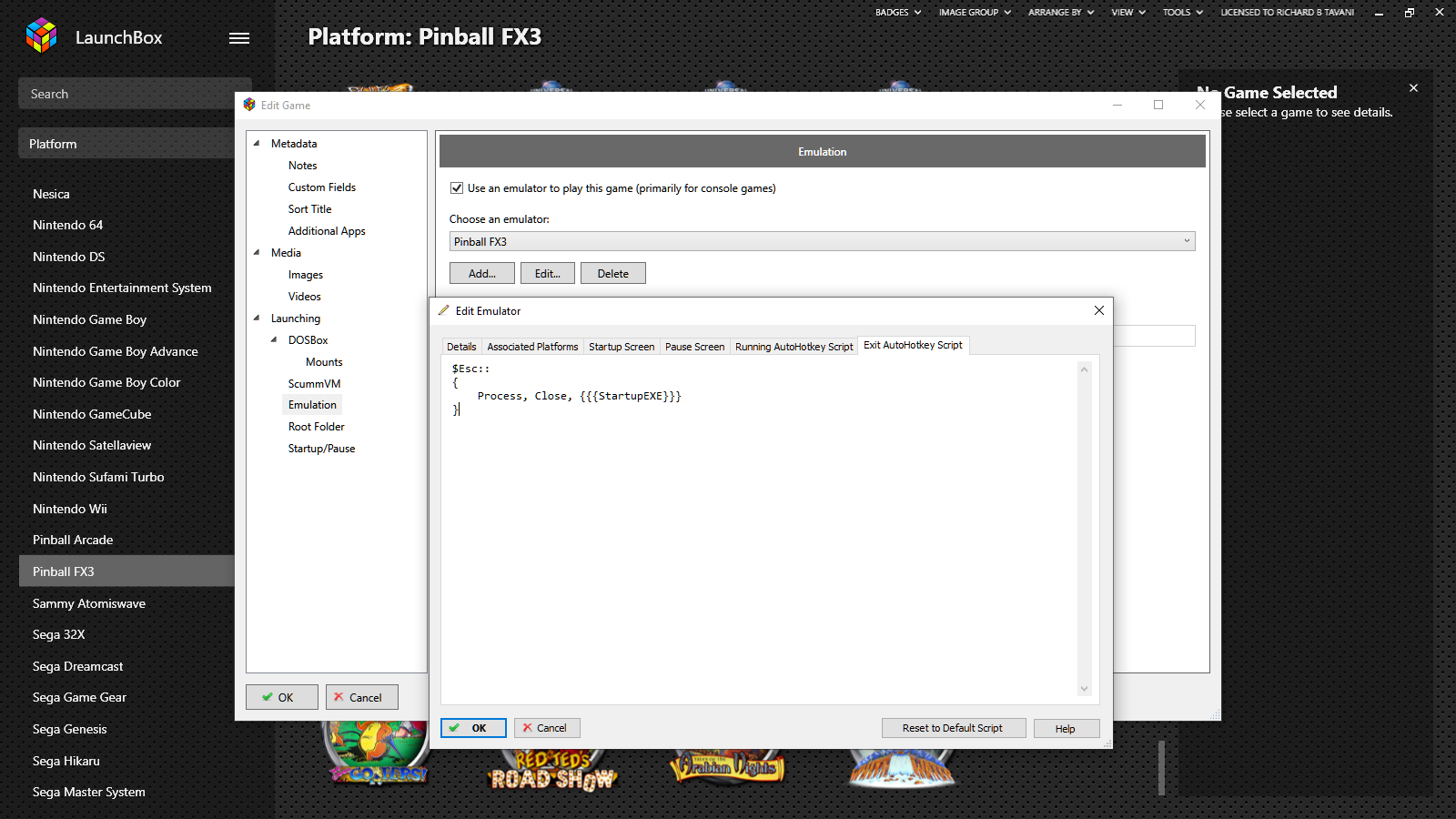Toggle Use an emulator to play this game
This screenshot has height=819, width=1456.
457,188
